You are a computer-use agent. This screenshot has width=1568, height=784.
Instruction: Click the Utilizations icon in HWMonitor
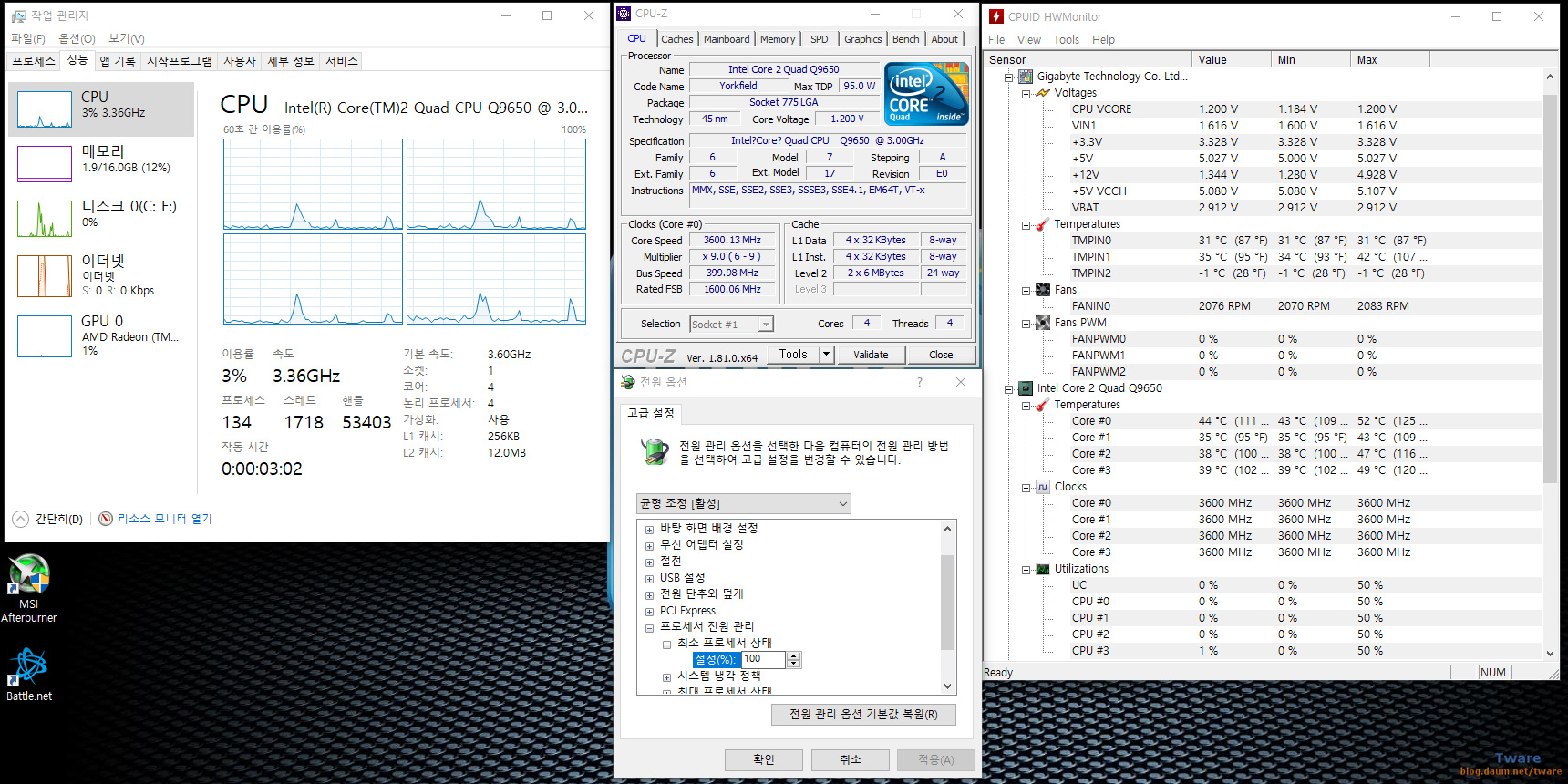[x=1043, y=569]
